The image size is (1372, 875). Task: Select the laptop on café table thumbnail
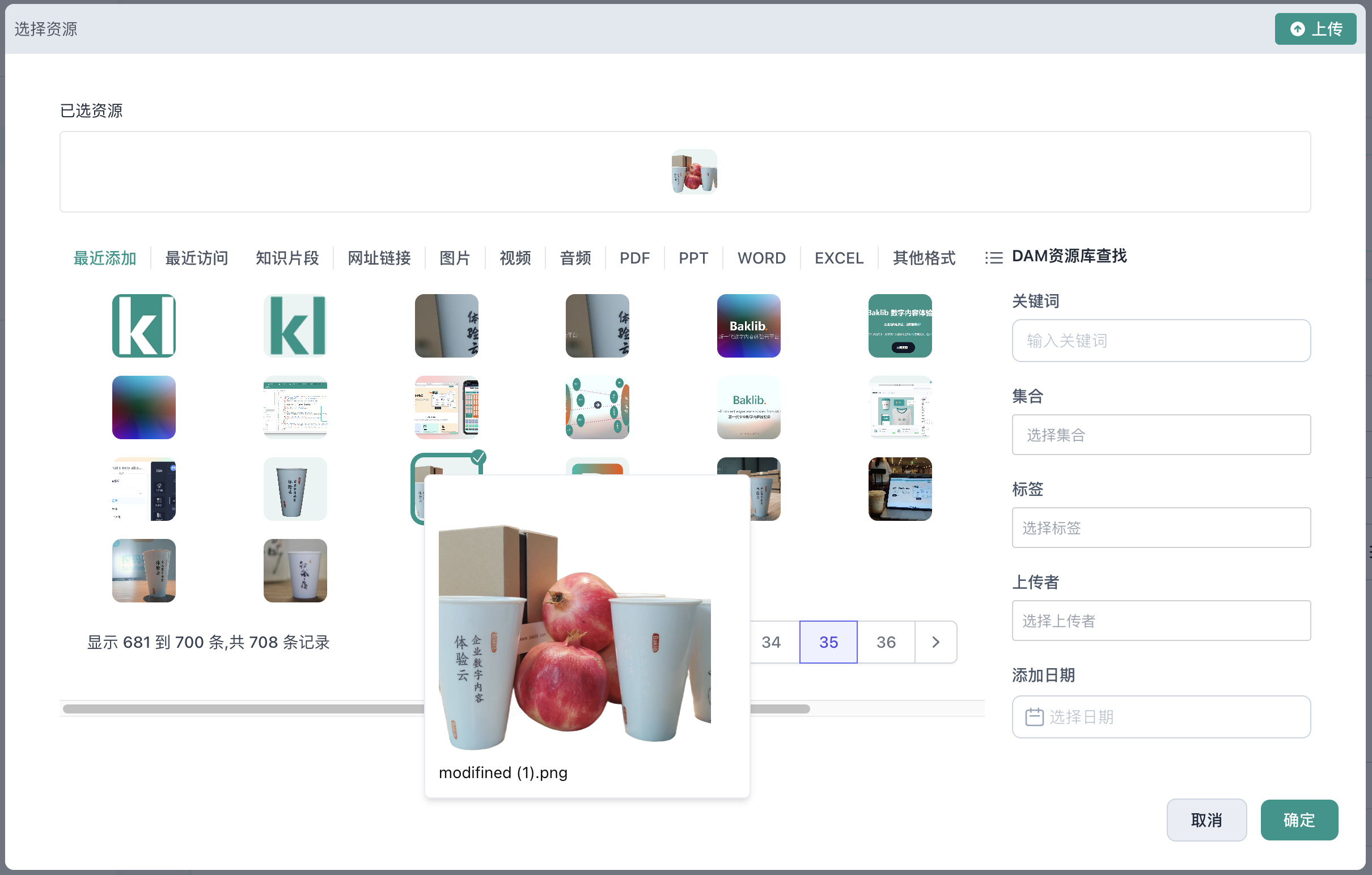pos(900,489)
